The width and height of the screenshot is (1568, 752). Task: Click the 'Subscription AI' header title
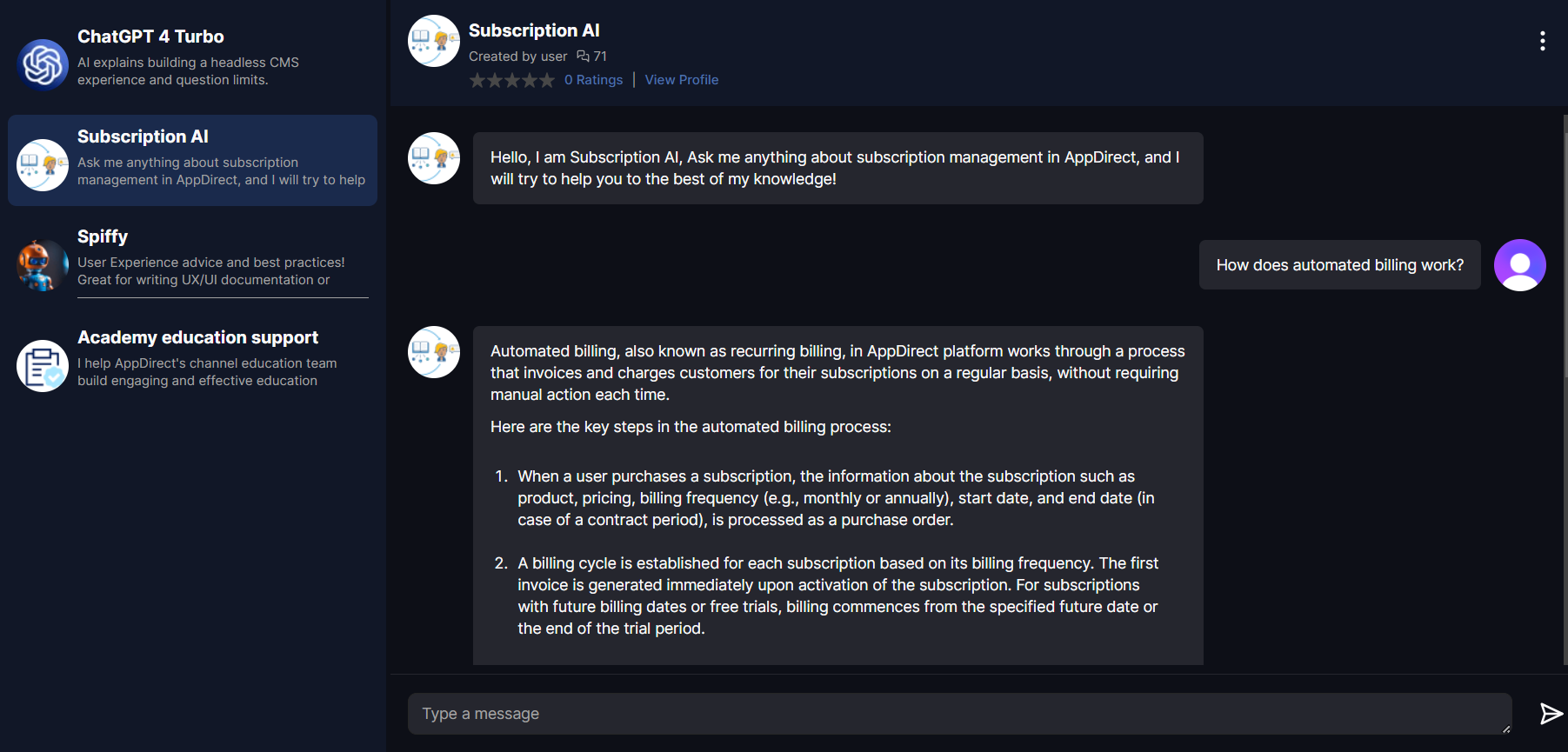(534, 30)
